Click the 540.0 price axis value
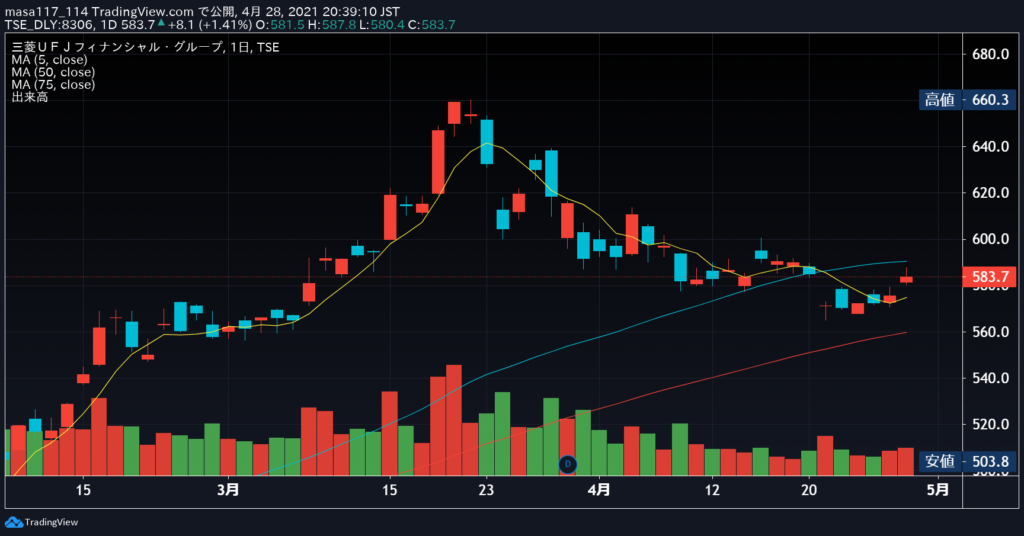 point(991,378)
